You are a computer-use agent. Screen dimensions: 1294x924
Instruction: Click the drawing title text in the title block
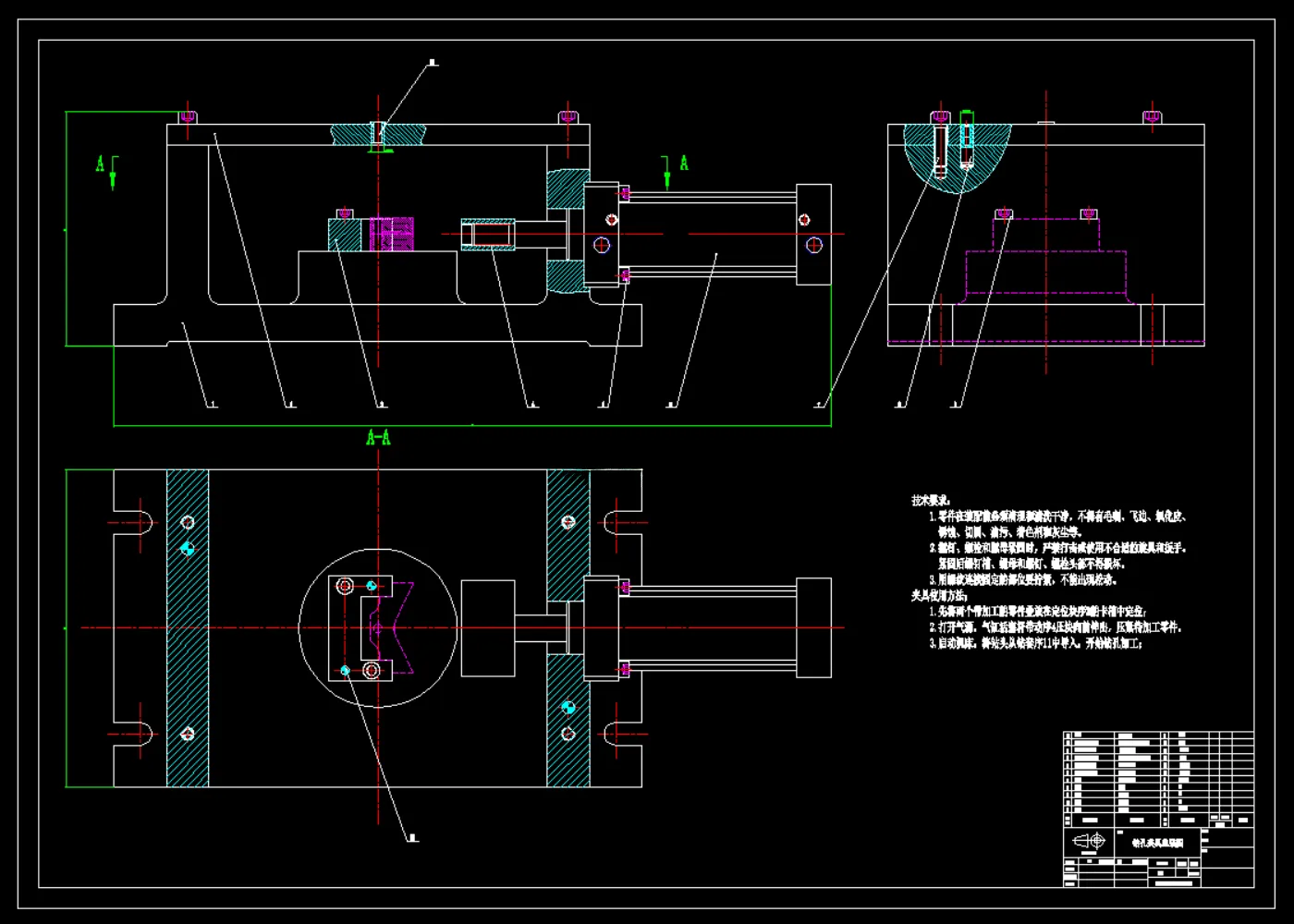coord(1157,844)
